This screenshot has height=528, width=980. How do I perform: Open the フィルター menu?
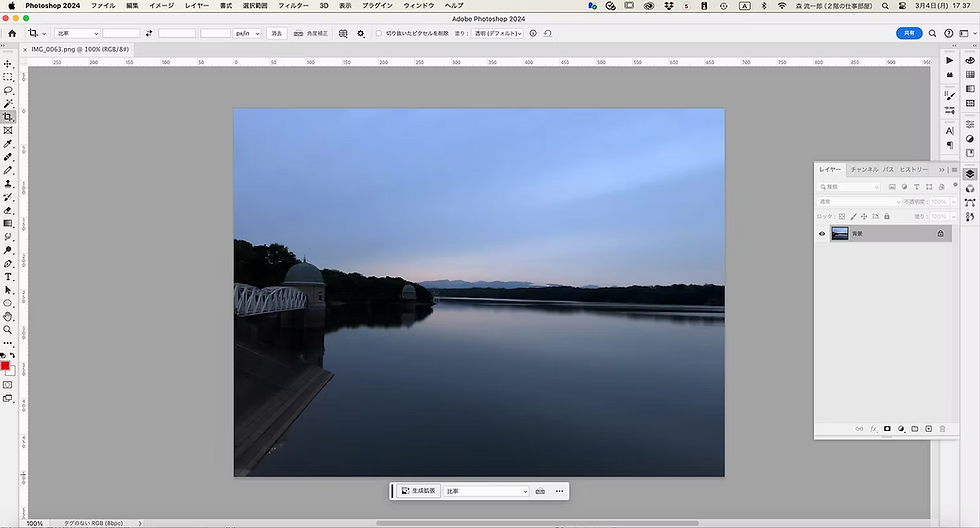(x=293, y=6)
